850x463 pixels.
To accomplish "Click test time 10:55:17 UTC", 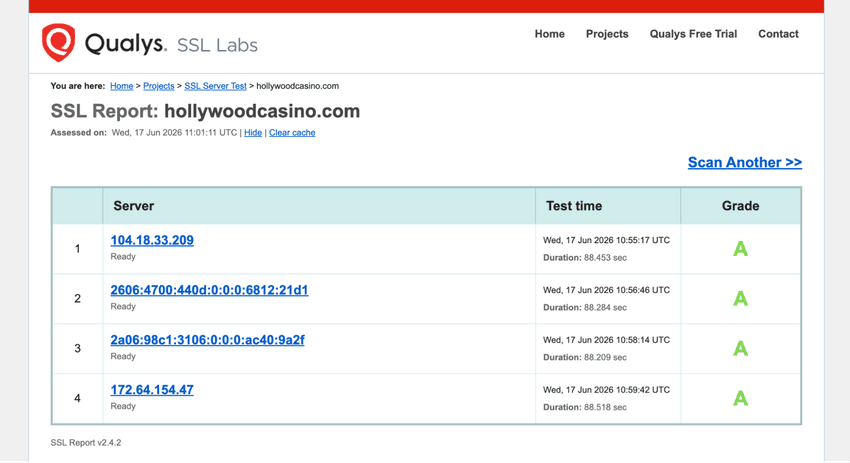I will (607, 240).
